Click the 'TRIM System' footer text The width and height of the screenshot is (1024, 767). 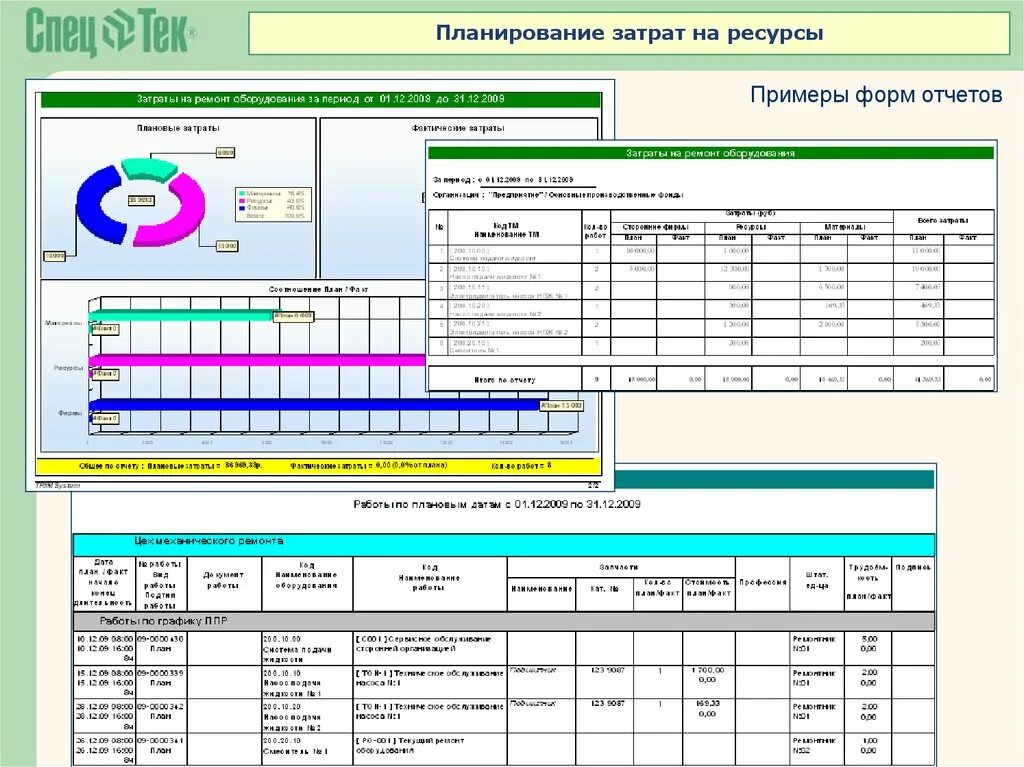[57, 485]
